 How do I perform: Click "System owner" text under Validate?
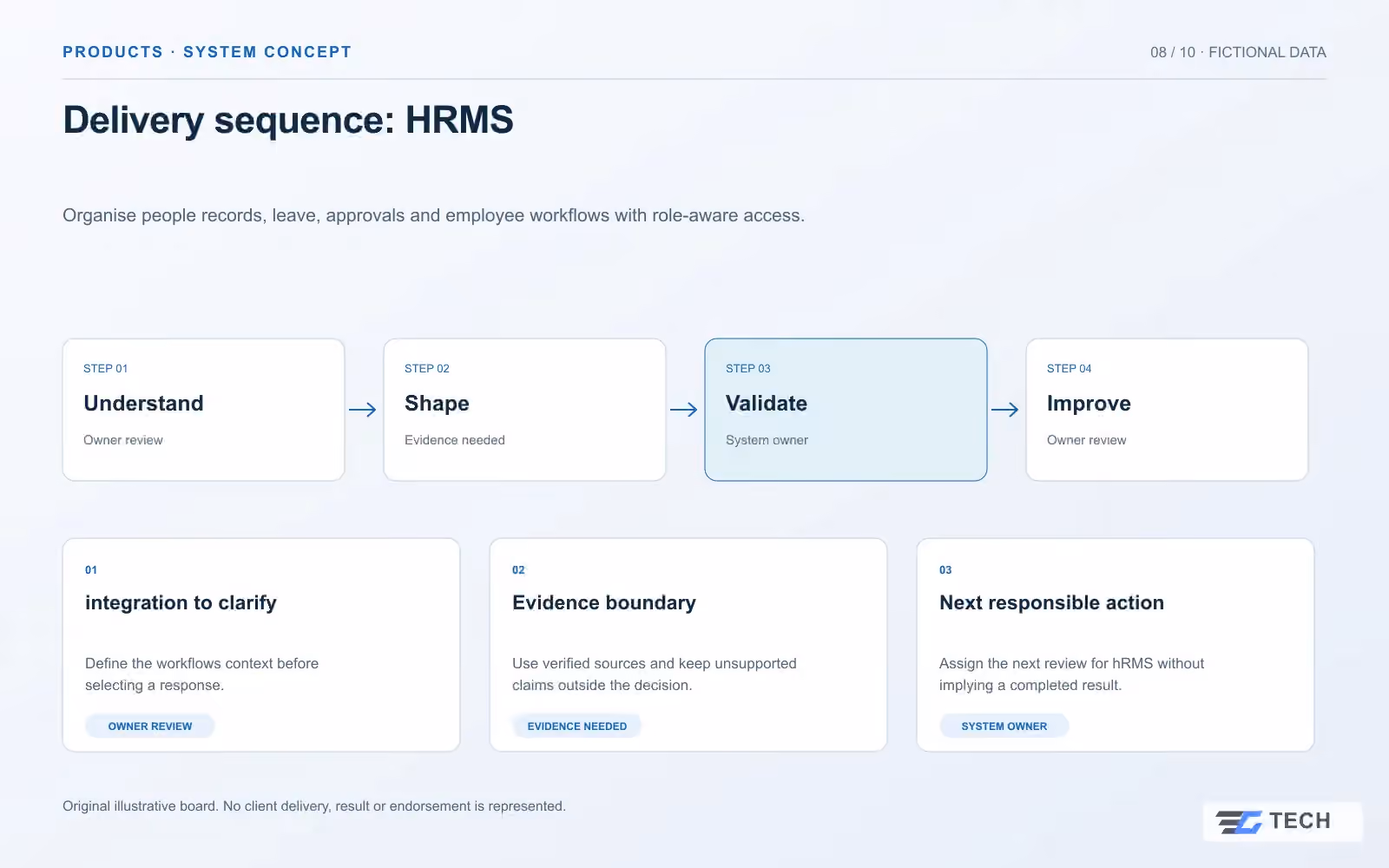pyautogui.click(x=767, y=440)
